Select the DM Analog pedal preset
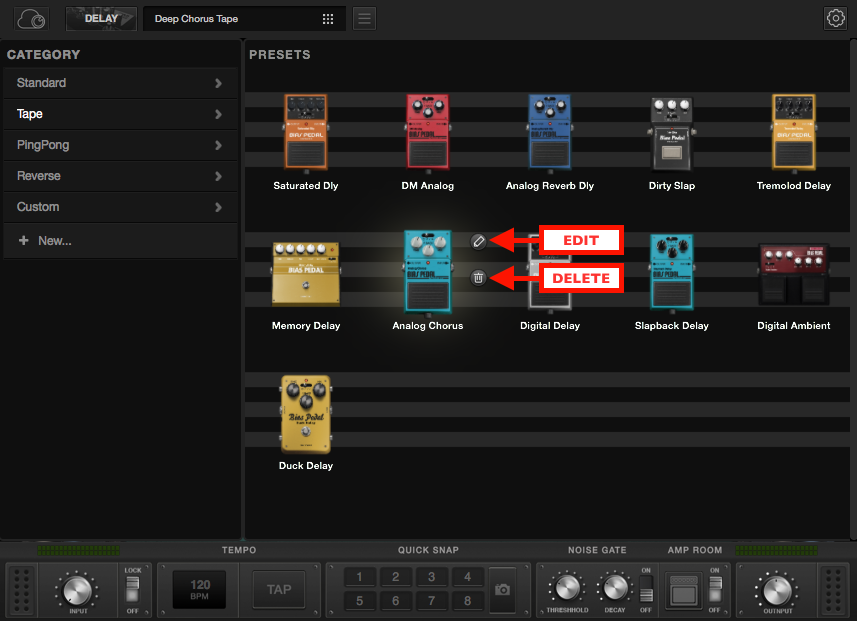This screenshot has width=857, height=621. (x=428, y=132)
